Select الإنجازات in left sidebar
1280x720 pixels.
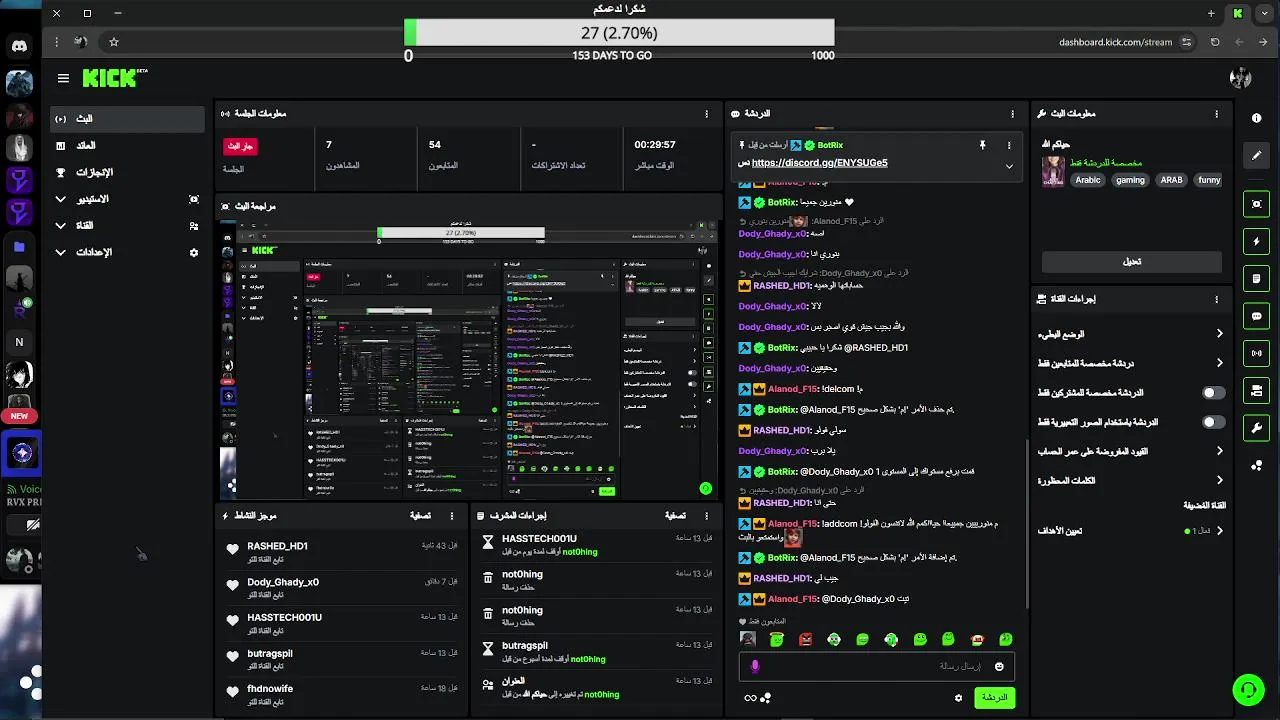pyautogui.click(x=127, y=172)
